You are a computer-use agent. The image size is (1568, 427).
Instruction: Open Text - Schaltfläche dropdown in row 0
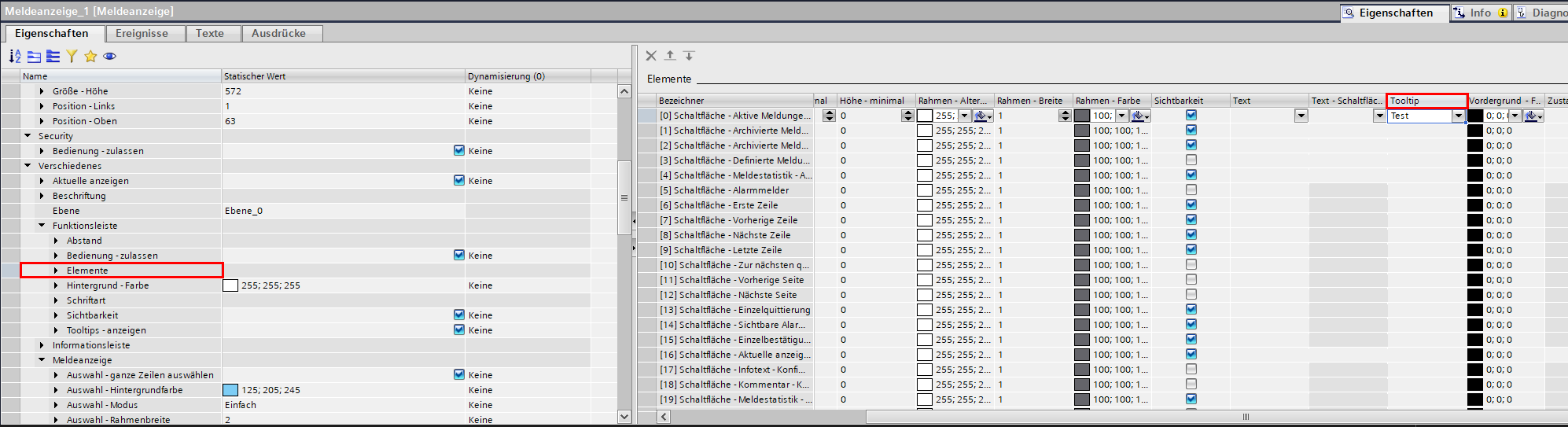tap(1379, 116)
